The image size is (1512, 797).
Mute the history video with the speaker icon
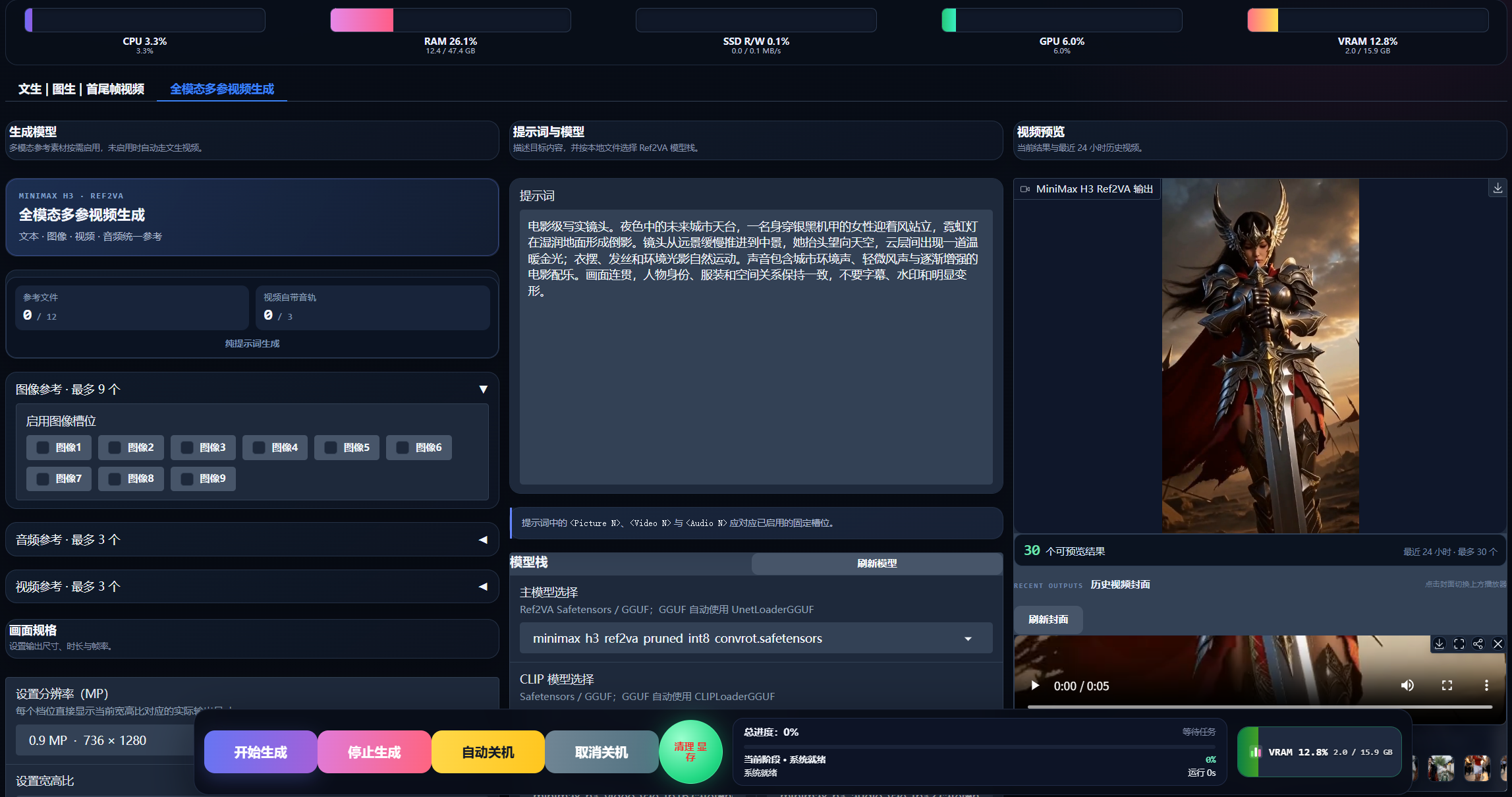(x=1407, y=686)
